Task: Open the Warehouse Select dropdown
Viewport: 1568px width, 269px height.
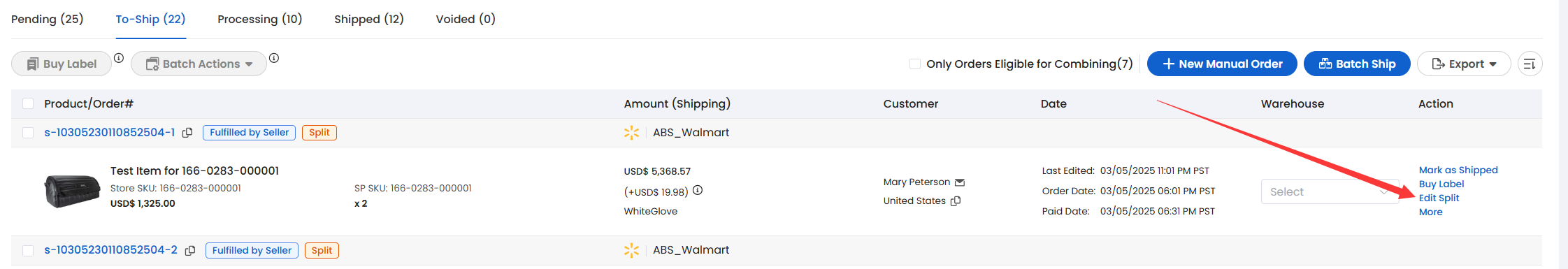Action: coord(1329,191)
